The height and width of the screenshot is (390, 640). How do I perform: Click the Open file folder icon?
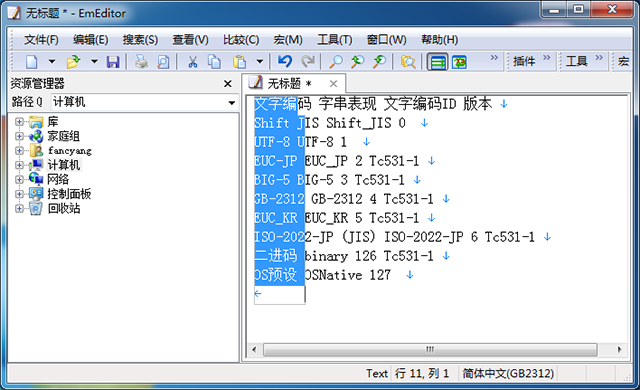pyautogui.click(x=73, y=62)
